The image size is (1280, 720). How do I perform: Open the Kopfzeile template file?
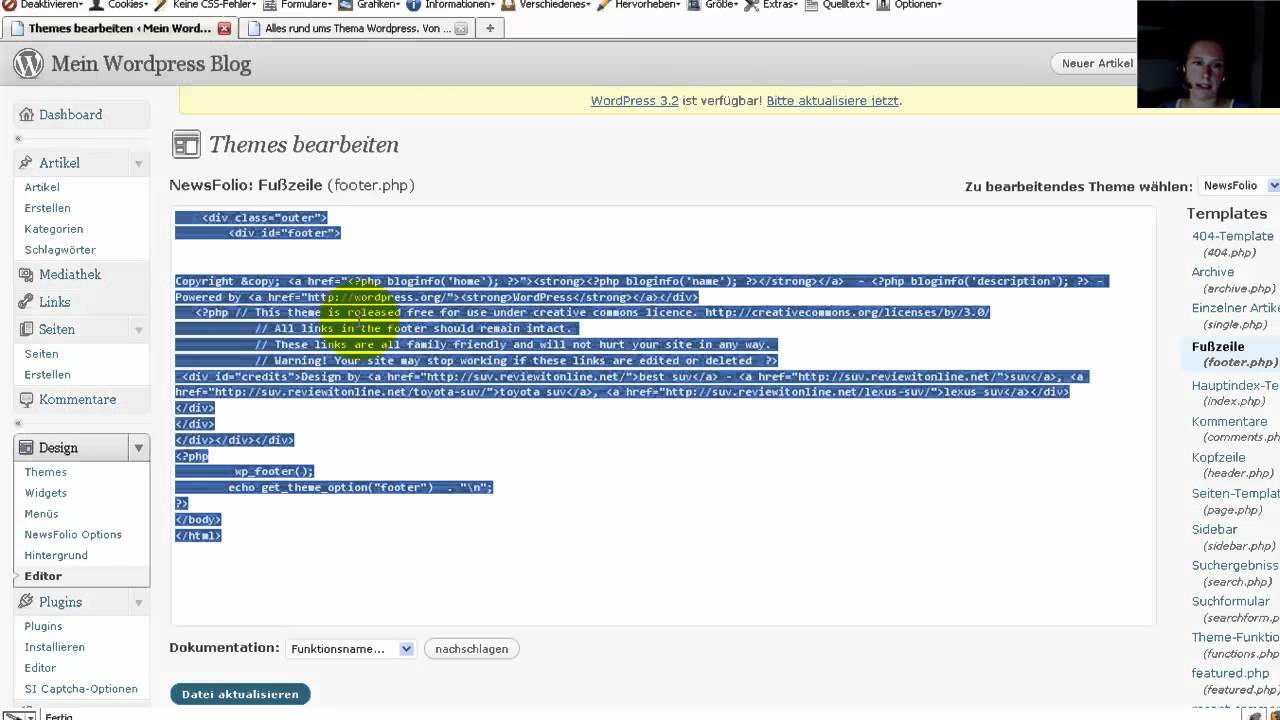[1218, 458]
